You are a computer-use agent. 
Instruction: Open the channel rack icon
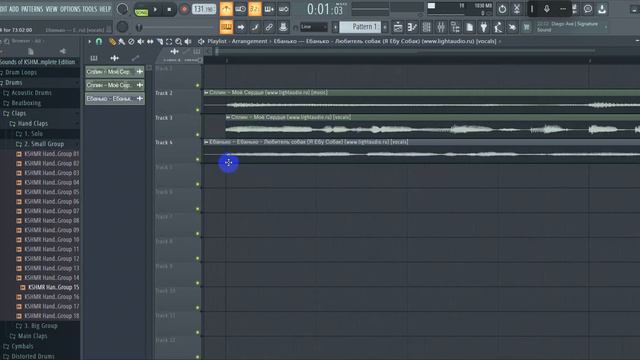click(x=427, y=27)
